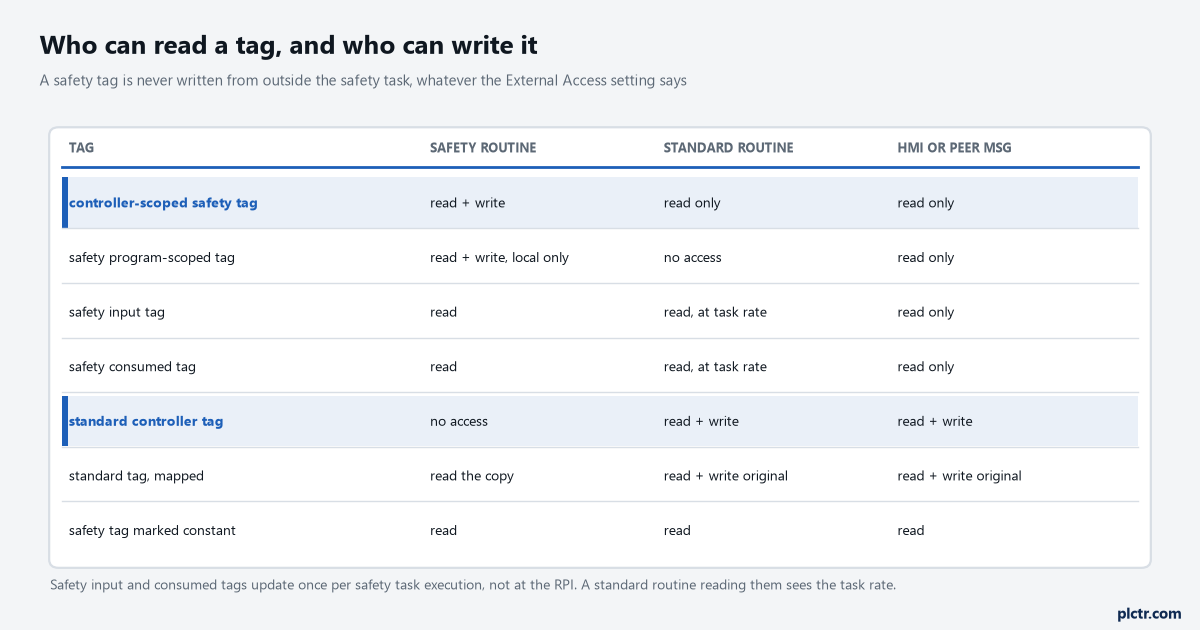Image resolution: width=1200 pixels, height=630 pixels.
Task: Click HMI 'read + write' for standard controller tag
Action: click(x=935, y=421)
